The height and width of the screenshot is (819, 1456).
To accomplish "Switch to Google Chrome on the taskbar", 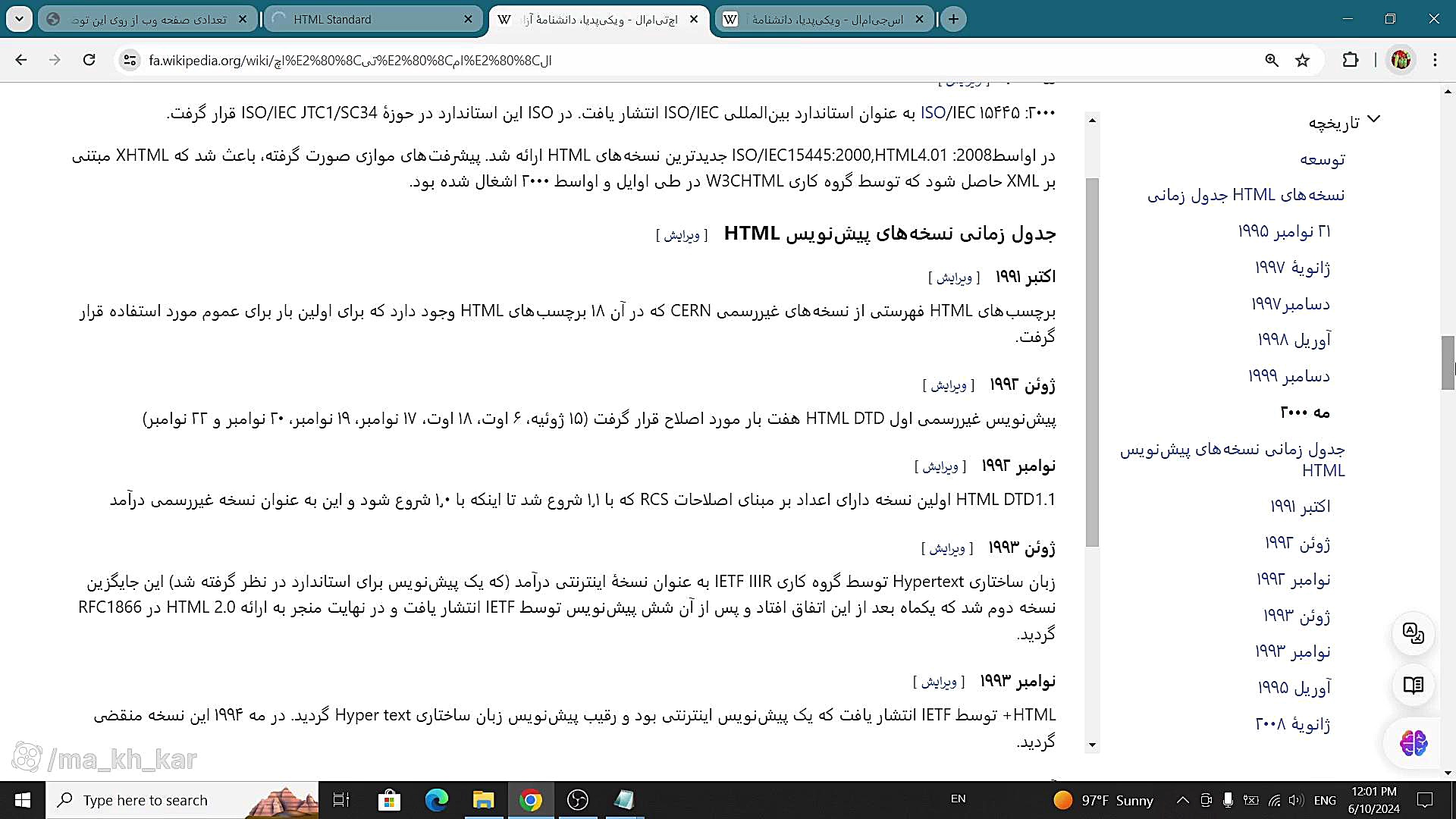I will coord(531,800).
